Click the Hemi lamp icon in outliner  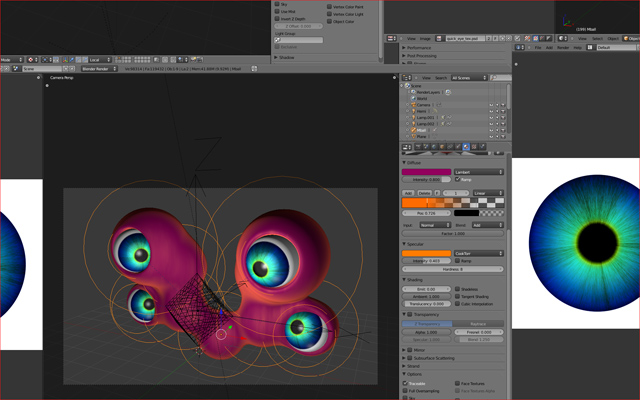click(412, 111)
